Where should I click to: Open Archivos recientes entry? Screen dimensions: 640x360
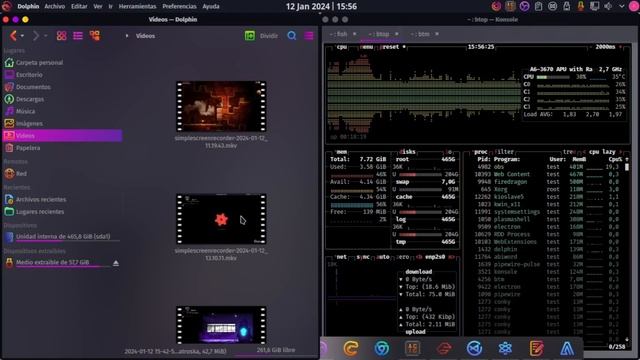[62, 200]
